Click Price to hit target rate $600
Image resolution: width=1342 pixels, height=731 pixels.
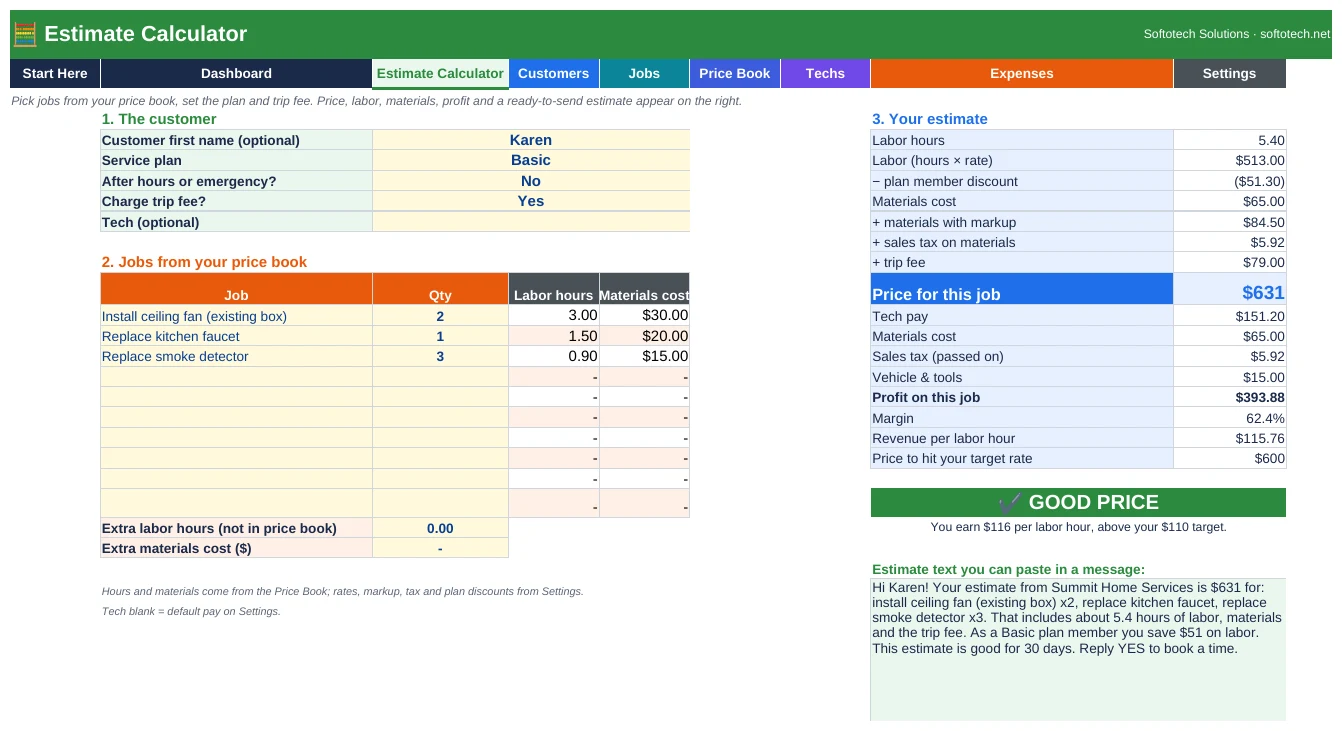tap(1230, 458)
